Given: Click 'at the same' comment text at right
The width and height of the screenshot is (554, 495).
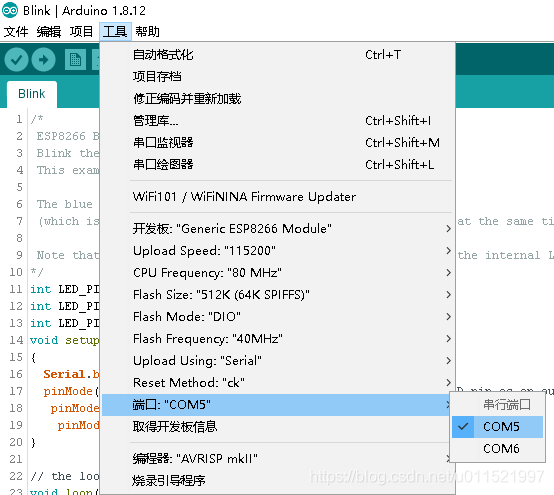Looking at the screenshot, I should [495, 221].
